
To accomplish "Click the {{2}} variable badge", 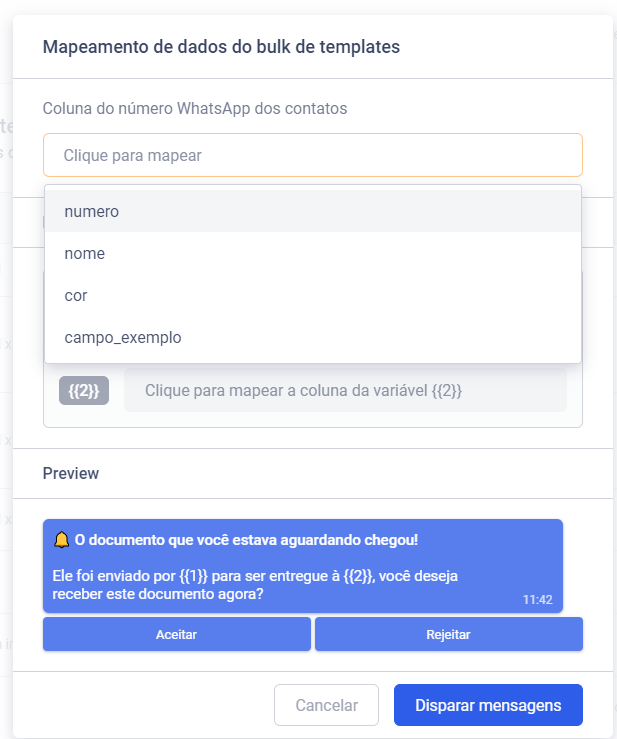I will 83,390.
